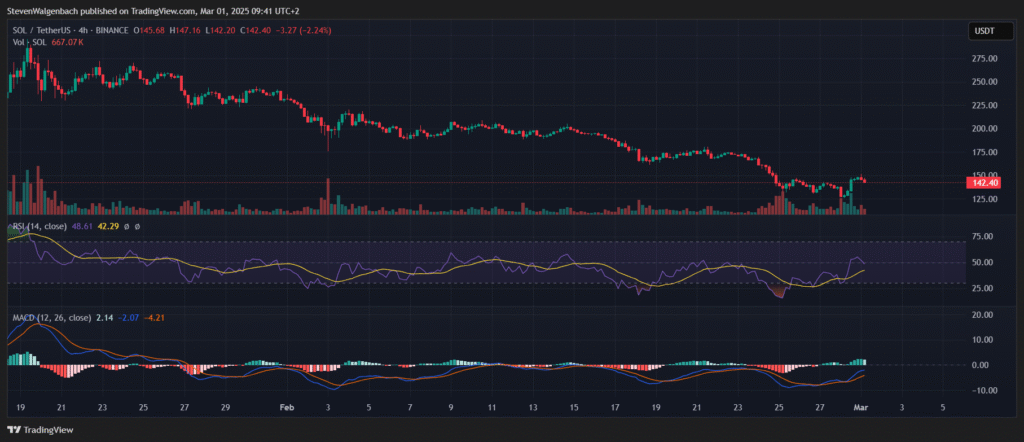Image resolution: width=1024 pixels, height=442 pixels.
Task: Click the 7 date label on time axis
Action: [x=410, y=407]
